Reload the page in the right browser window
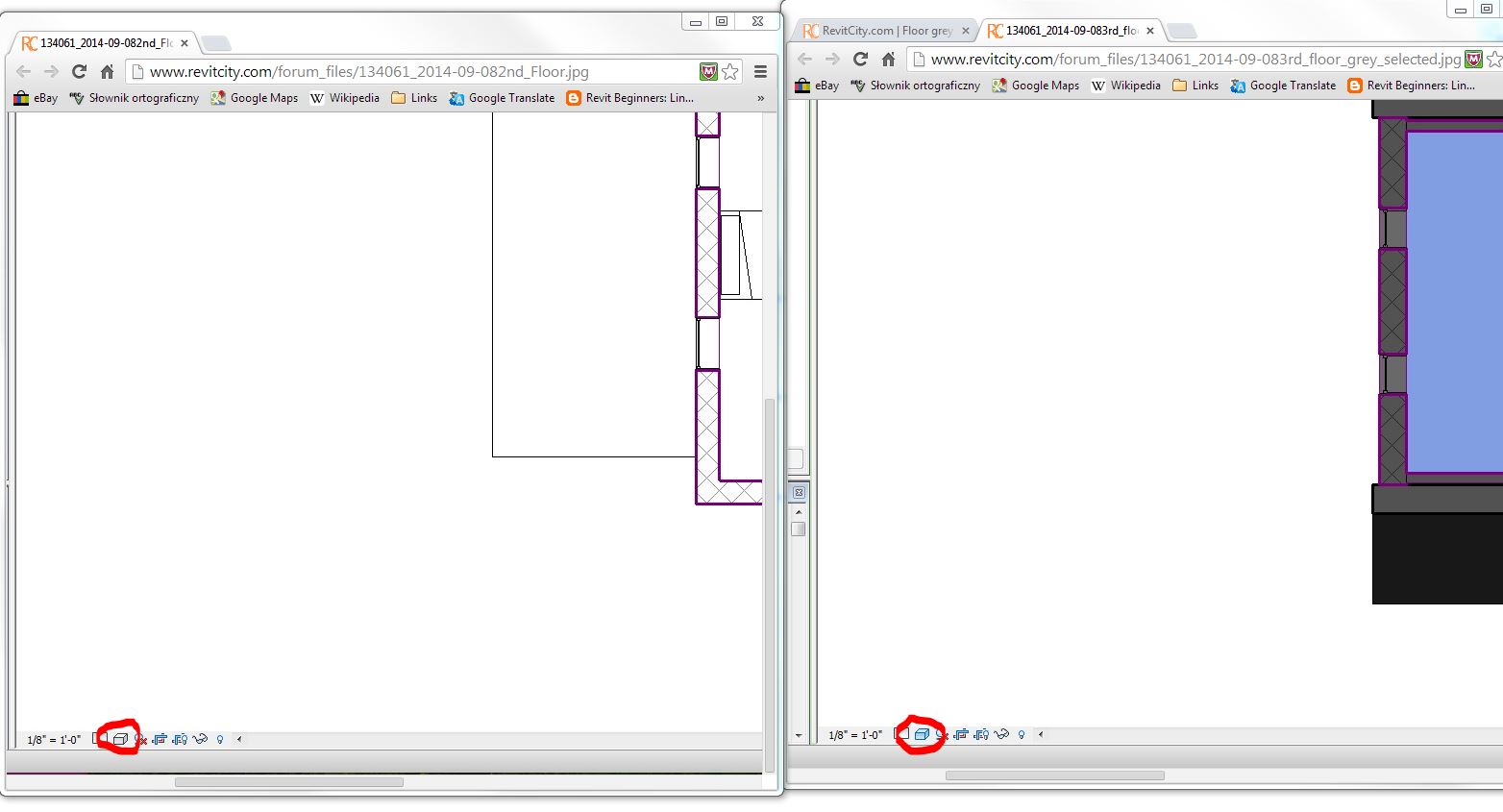This screenshot has height=812, width=1503. (x=860, y=59)
